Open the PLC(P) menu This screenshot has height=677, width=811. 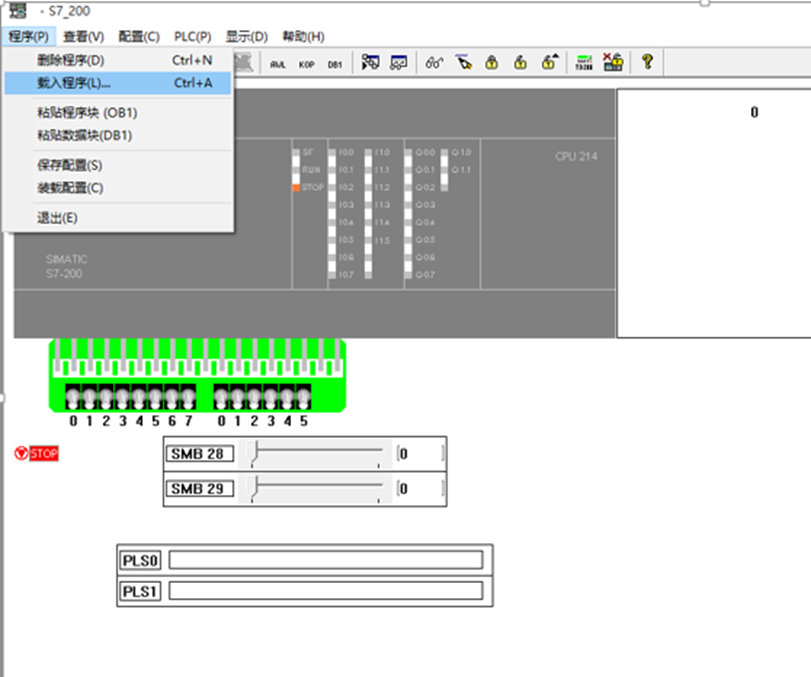[192, 37]
